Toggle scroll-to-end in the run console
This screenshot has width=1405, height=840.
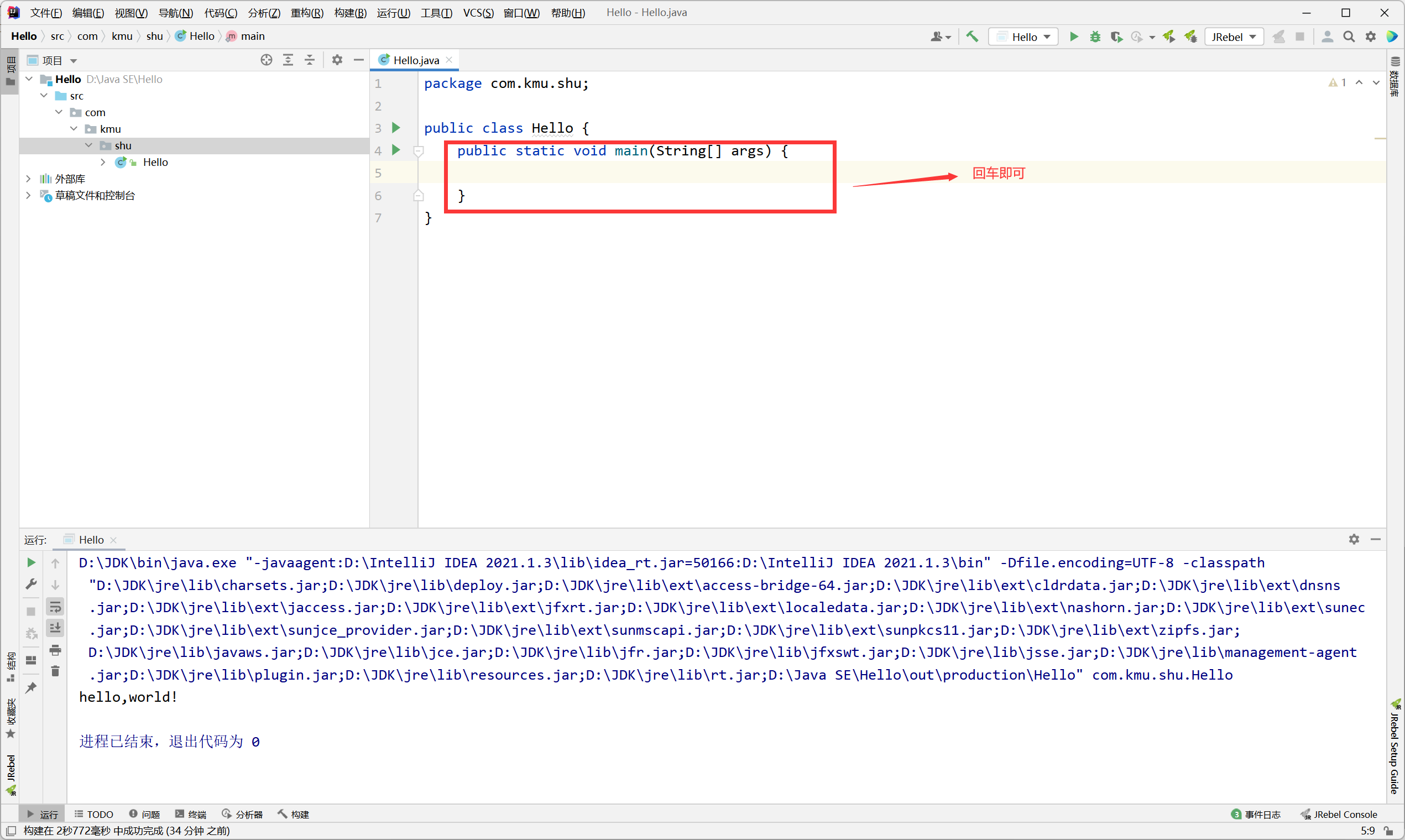[55, 627]
